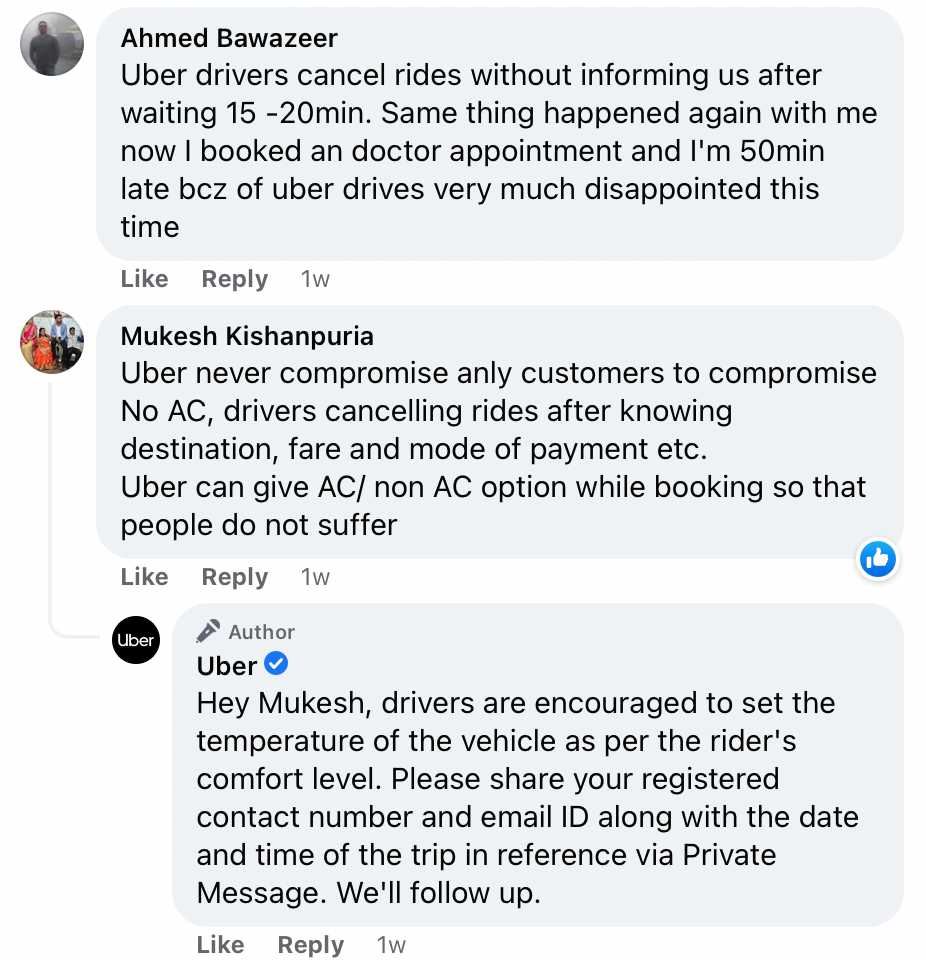Open Ahmed Bawazeer's profile picture
The height and width of the screenshot is (960, 926).
point(52,44)
